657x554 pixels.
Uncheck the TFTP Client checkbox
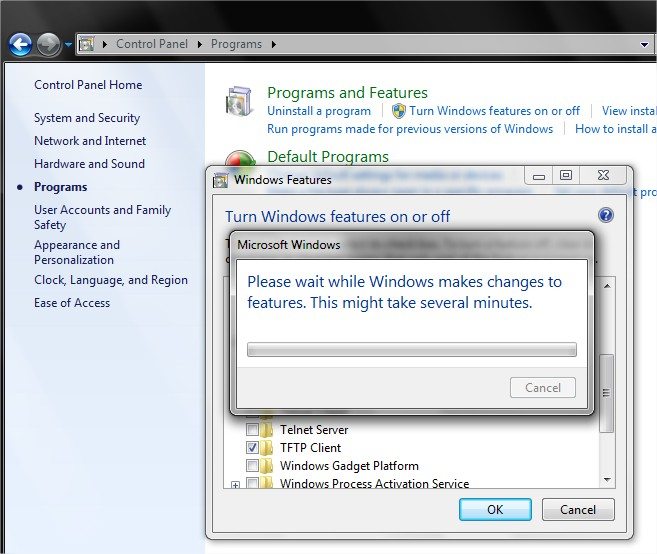pos(252,448)
